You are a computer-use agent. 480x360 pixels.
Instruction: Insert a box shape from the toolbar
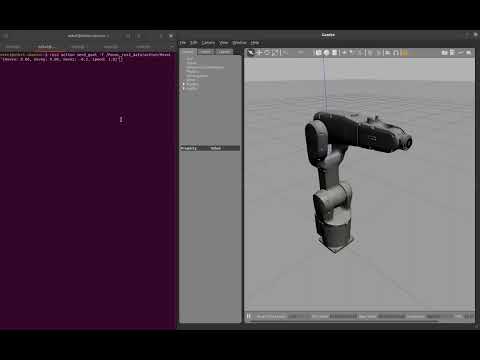click(x=318, y=53)
